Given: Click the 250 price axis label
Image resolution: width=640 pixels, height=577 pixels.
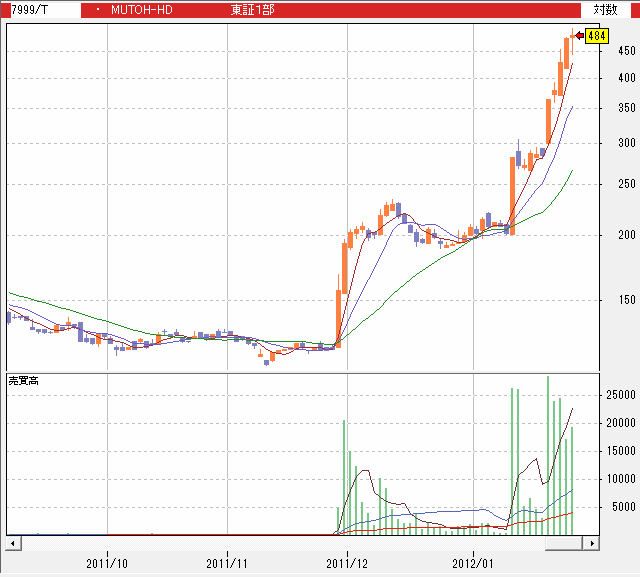Looking at the screenshot, I should point(627,184).
